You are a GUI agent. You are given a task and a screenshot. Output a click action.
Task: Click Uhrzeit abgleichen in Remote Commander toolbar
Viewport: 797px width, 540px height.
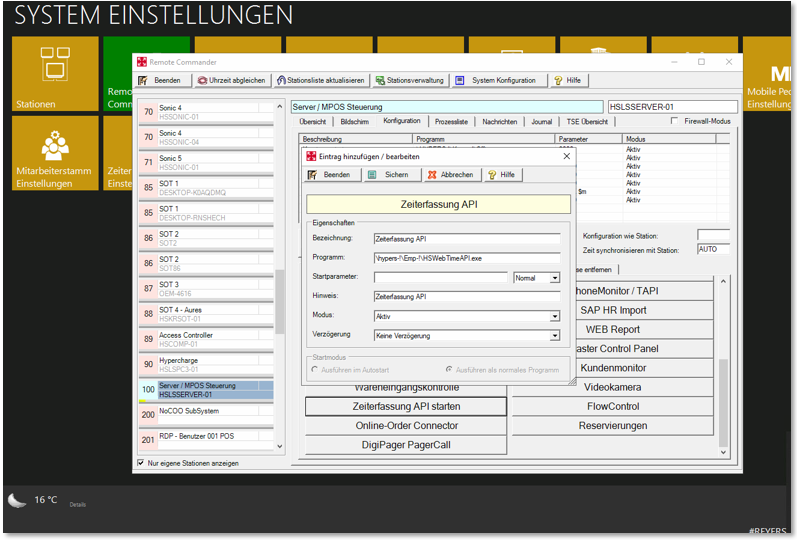coord(231,80)
